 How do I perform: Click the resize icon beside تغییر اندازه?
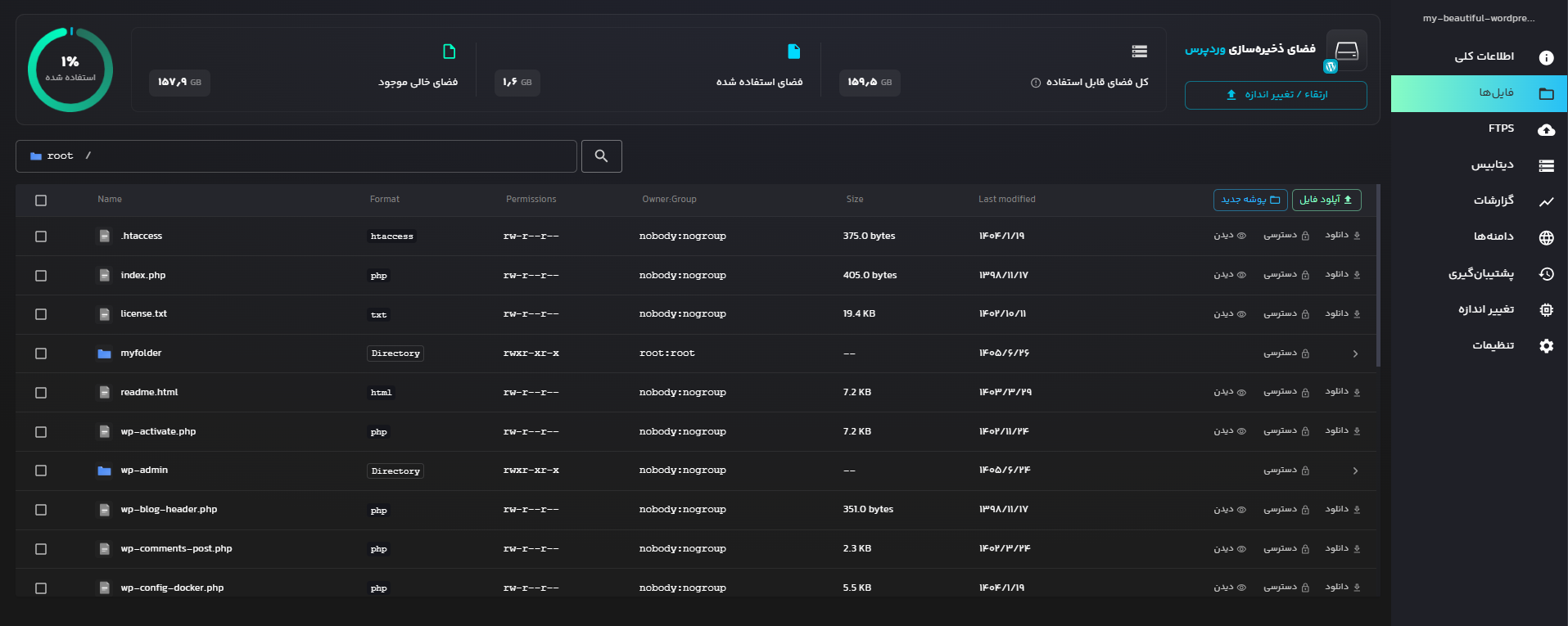(x=1546, y=310)
